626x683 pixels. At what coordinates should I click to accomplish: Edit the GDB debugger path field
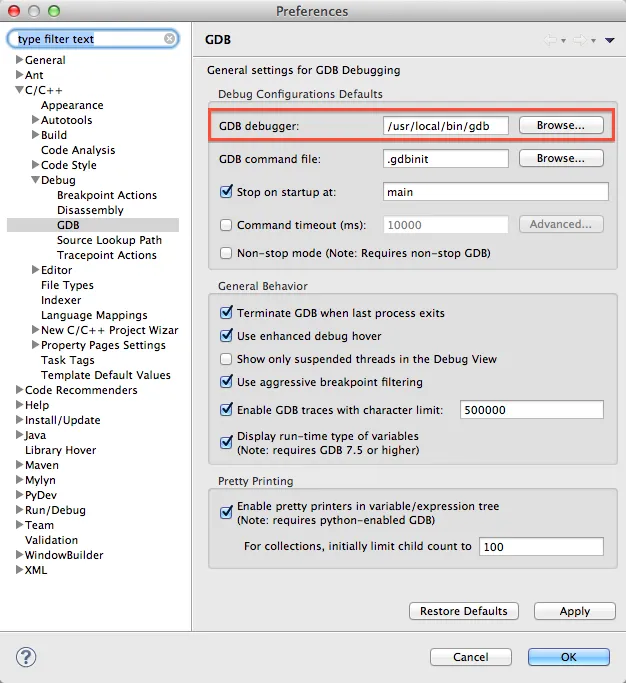(x=446, y=126)
